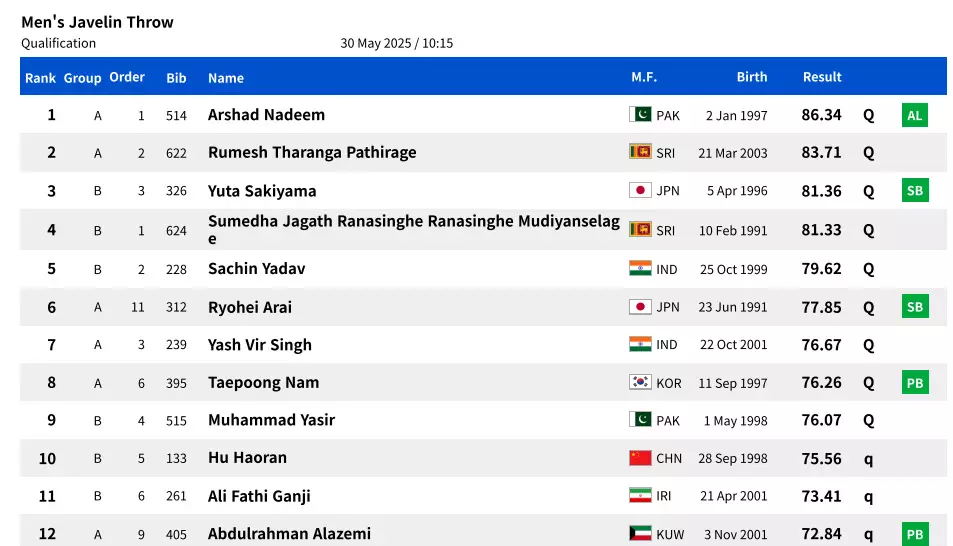Click the Result column header
The width and height of the screenshot is (953, 546).
[x=822, y=77]
